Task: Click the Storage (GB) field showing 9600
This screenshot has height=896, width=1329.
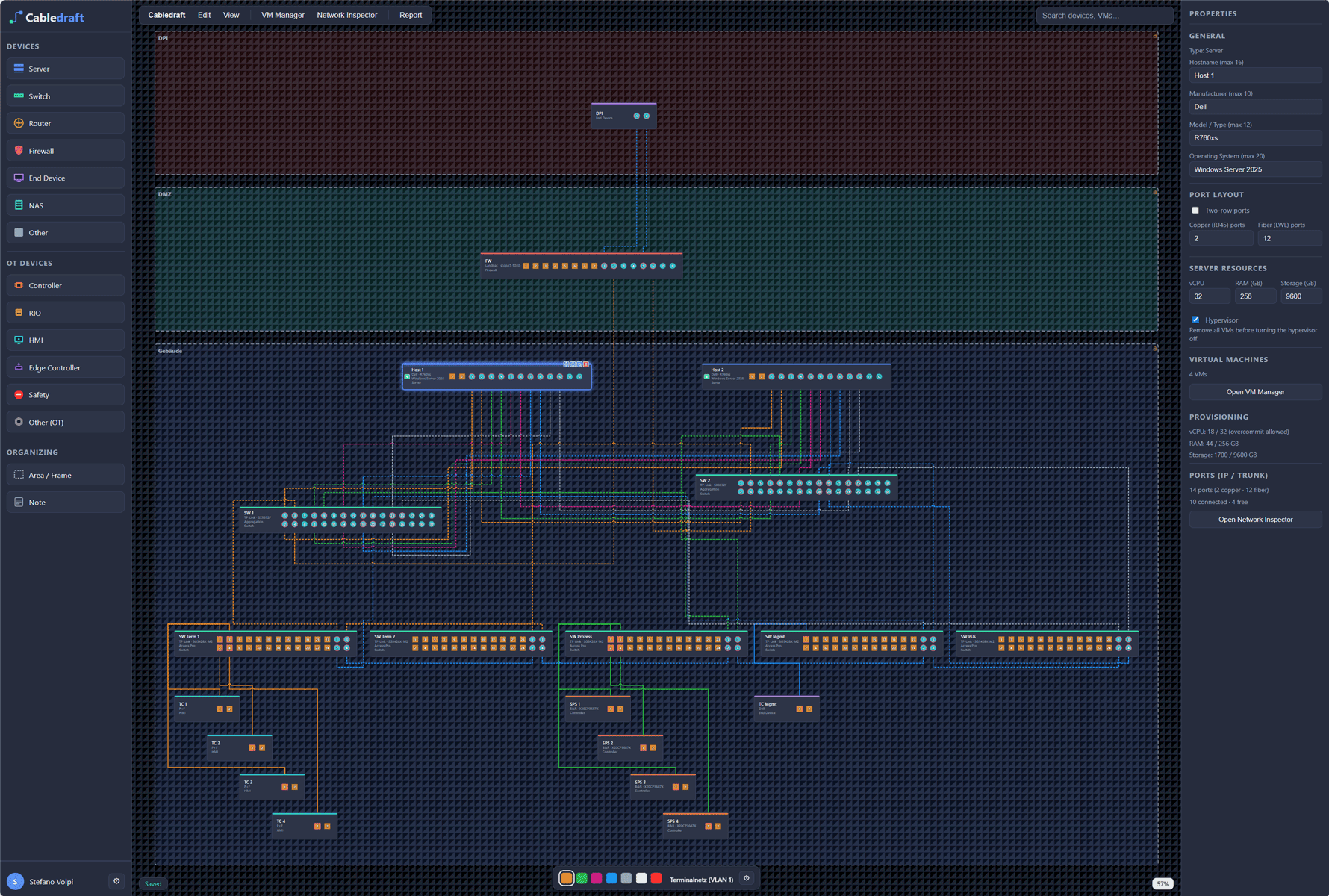Action: pos(1301,296)
